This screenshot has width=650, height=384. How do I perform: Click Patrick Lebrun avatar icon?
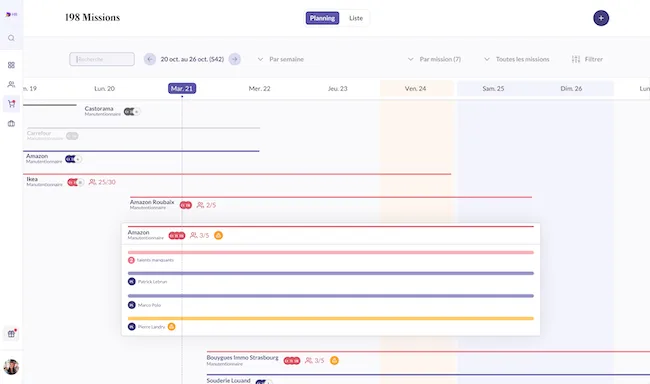[x=132, y=282]
